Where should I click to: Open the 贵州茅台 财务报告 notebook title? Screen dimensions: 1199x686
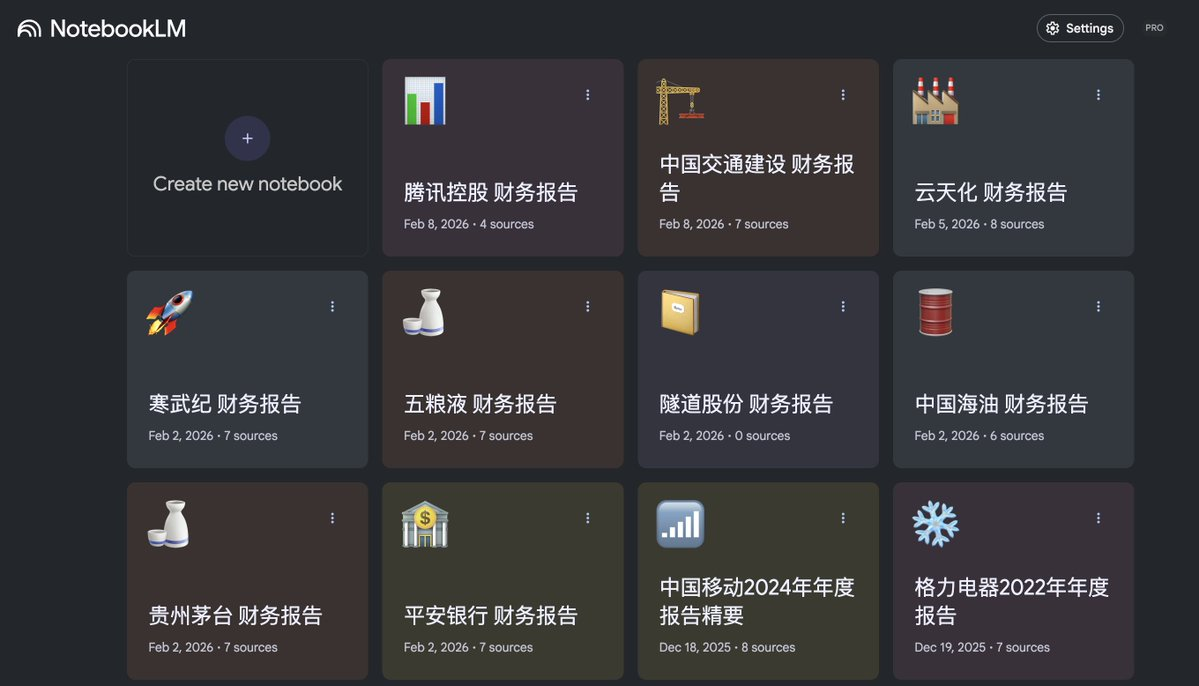click(235, 616)
